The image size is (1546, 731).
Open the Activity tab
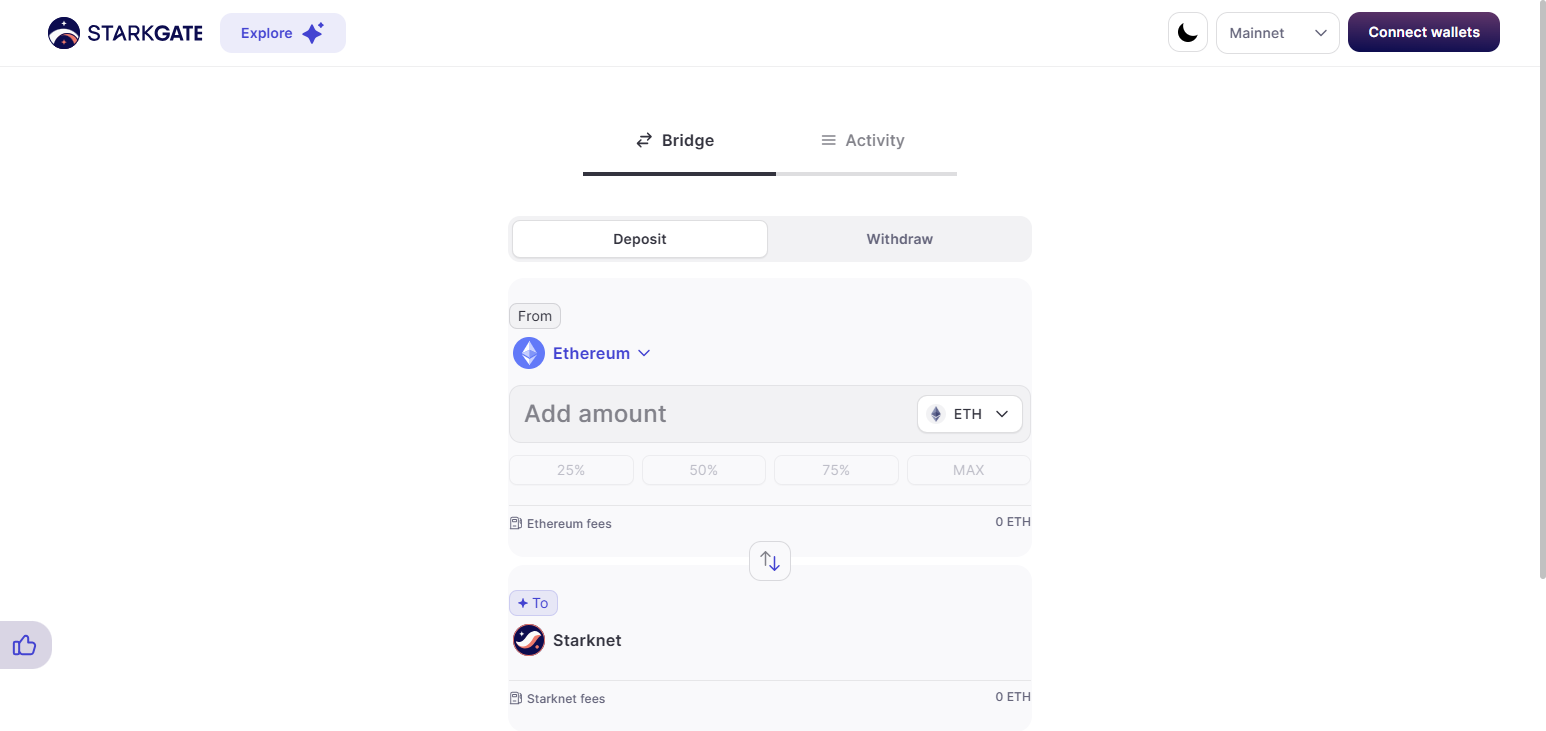(x=862, y=140)
